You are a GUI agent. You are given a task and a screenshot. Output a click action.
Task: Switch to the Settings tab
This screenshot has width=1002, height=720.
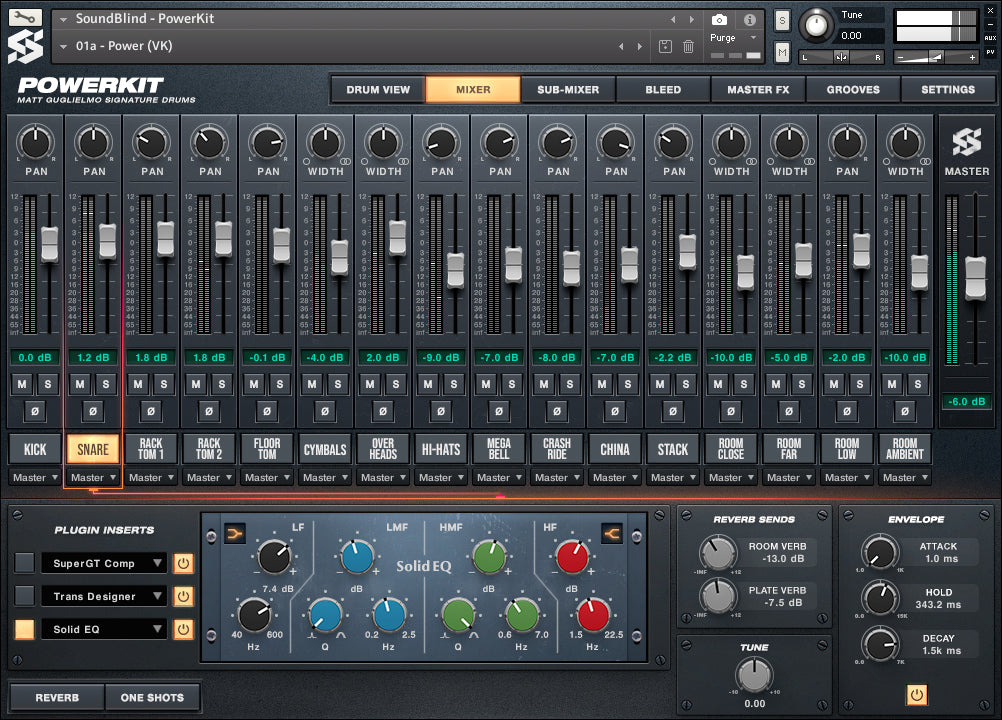(x=948, y=89)
